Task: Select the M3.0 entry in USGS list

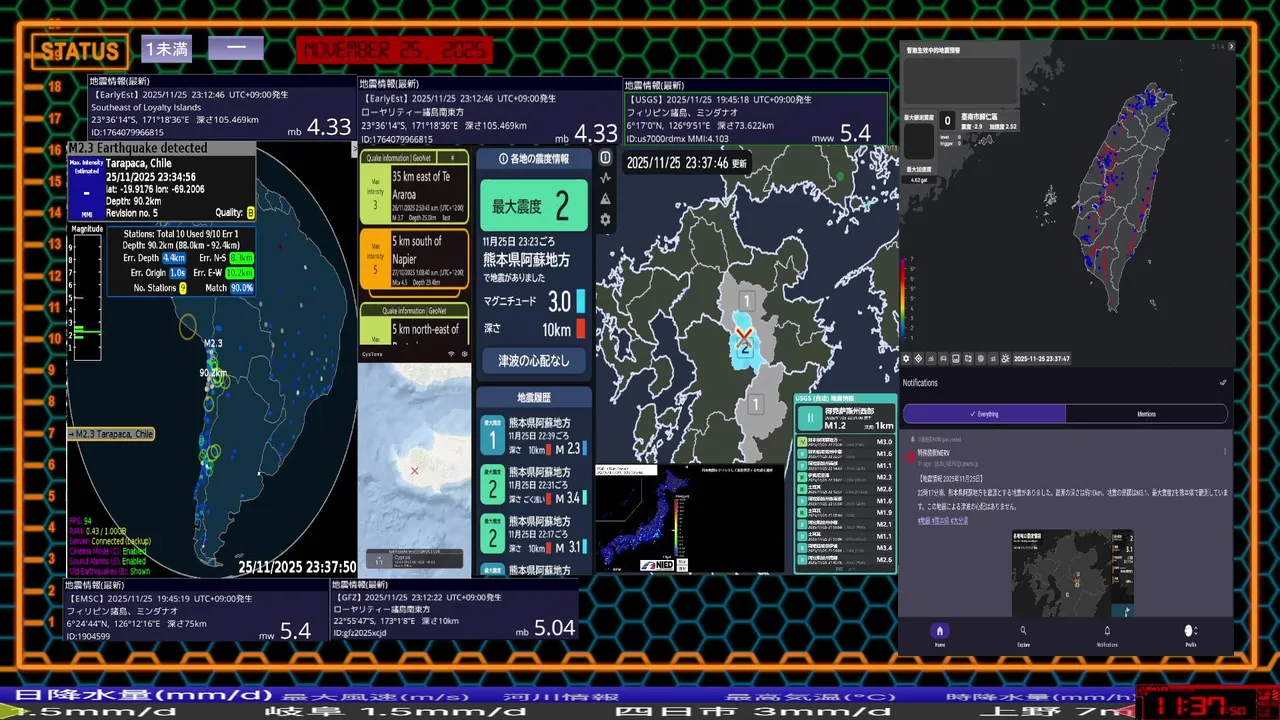Action: 845,442
